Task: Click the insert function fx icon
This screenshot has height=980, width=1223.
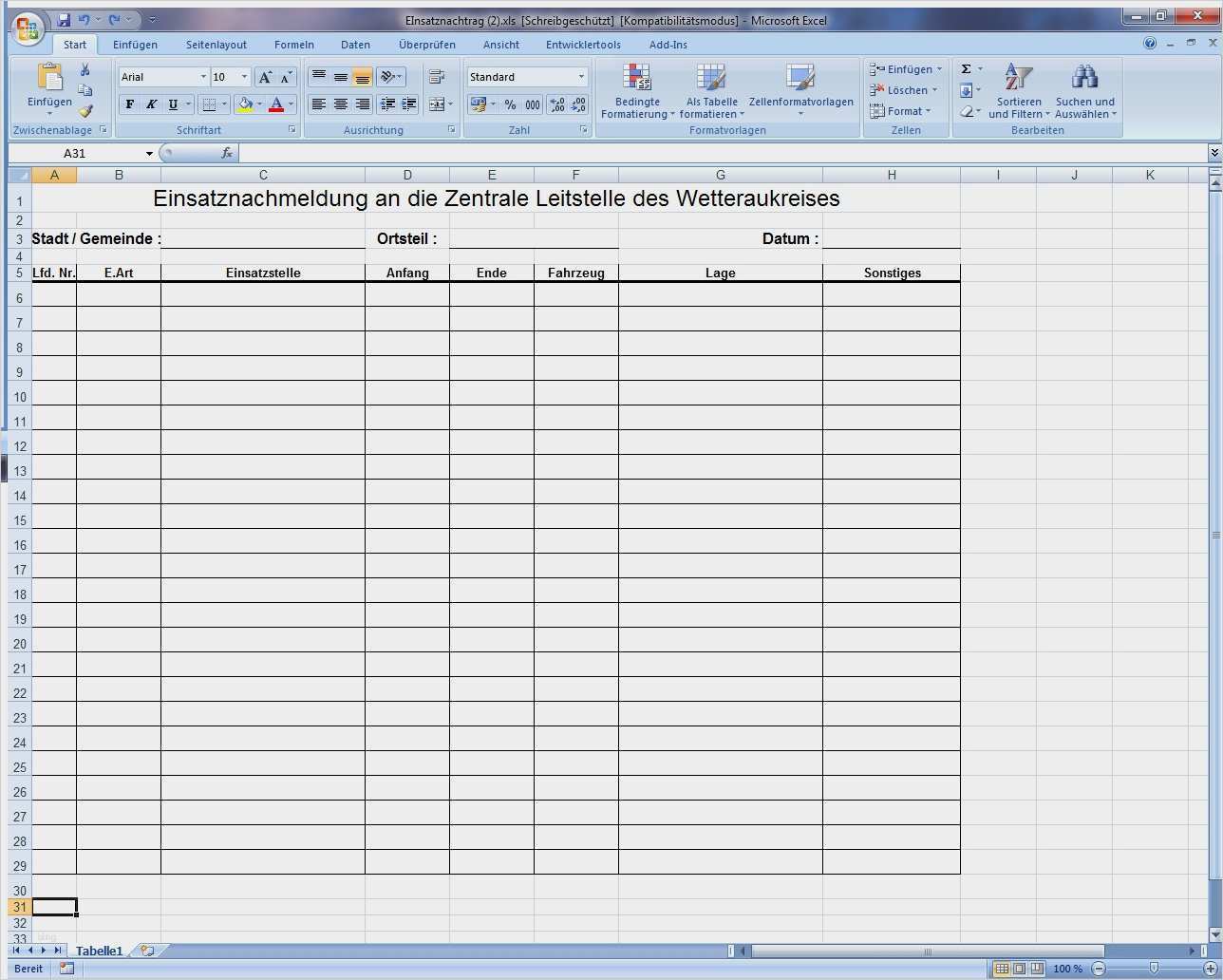Action: [x=226, y=153]
